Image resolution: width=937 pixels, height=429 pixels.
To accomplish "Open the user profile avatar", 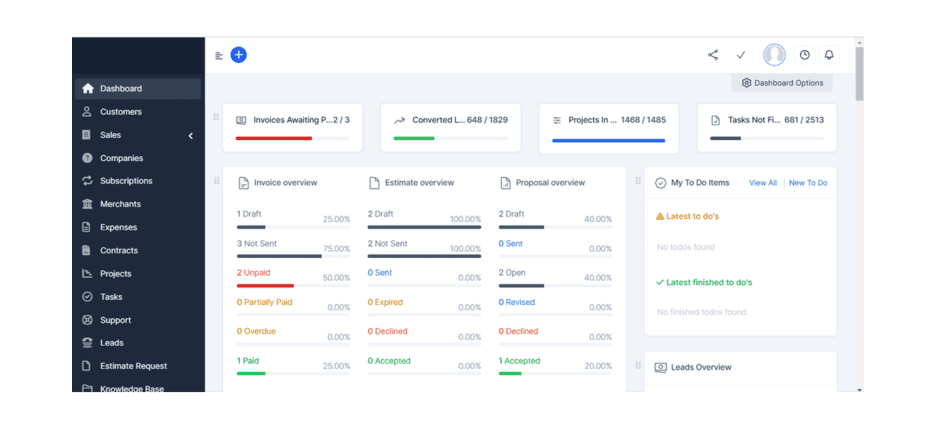I will [774, 55].
